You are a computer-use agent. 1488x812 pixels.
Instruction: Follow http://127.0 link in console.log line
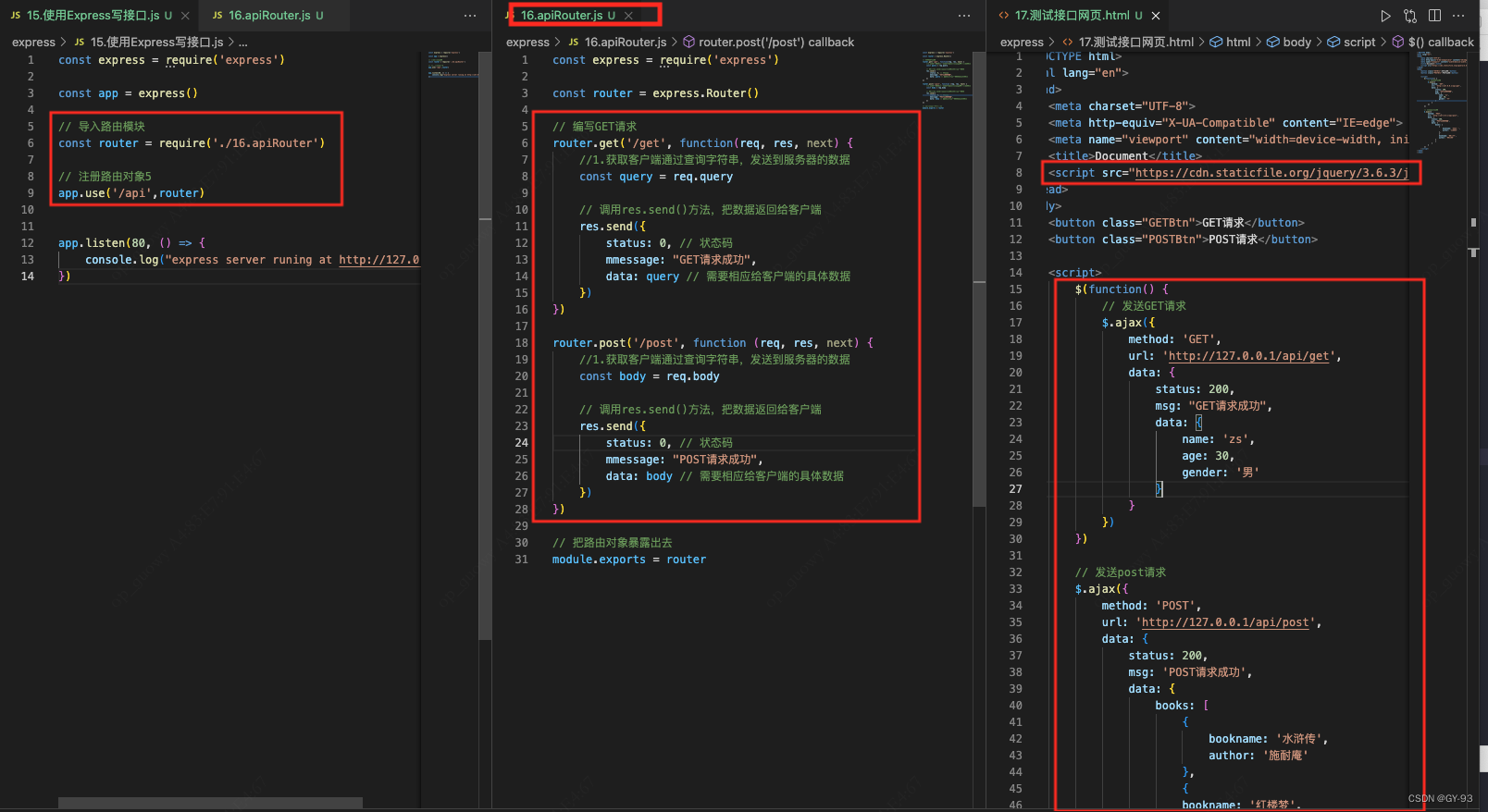click(378, 260)
